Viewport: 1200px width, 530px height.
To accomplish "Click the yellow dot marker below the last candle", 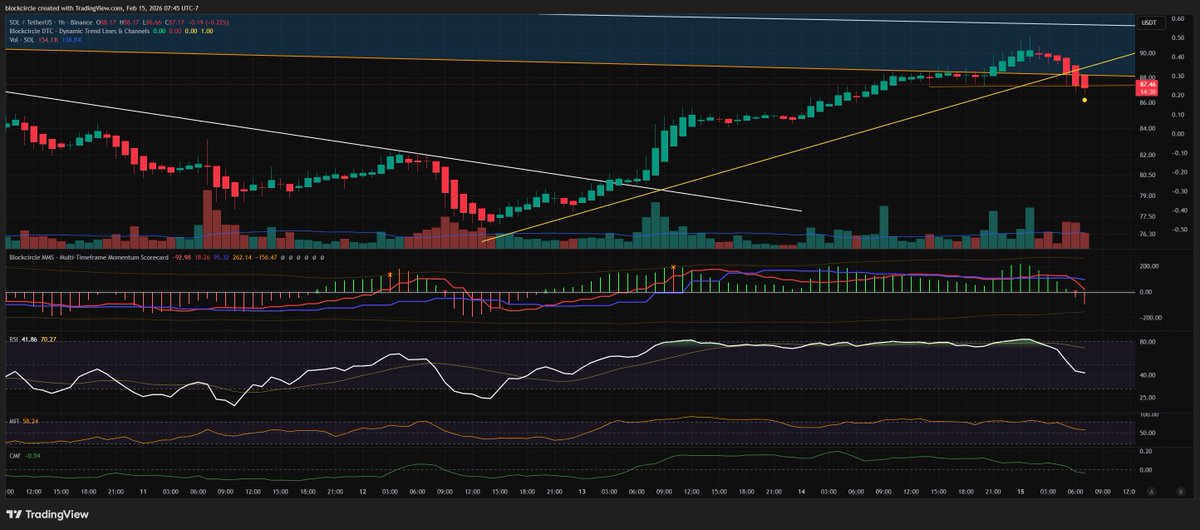I will [1085, 100].
